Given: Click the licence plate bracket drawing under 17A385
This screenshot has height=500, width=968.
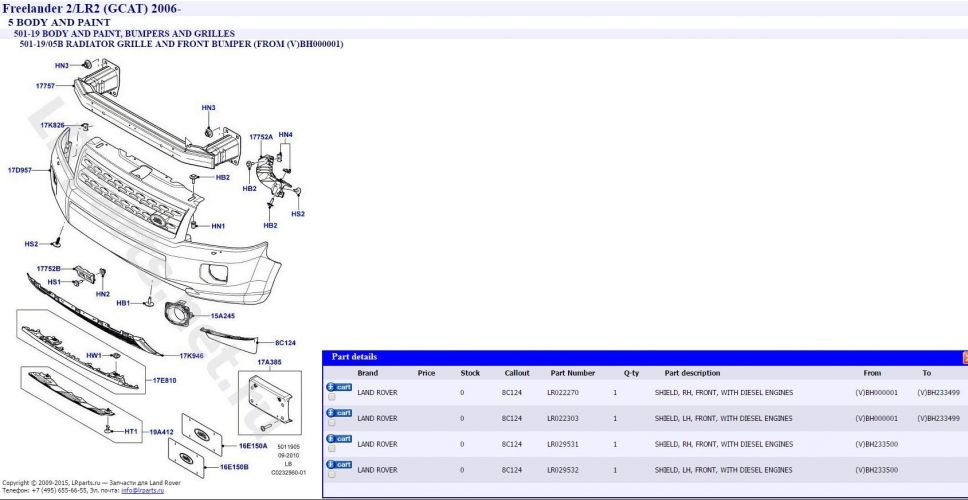Looking at the screenshot, I should pyautogui.click(x=270, y=400).
